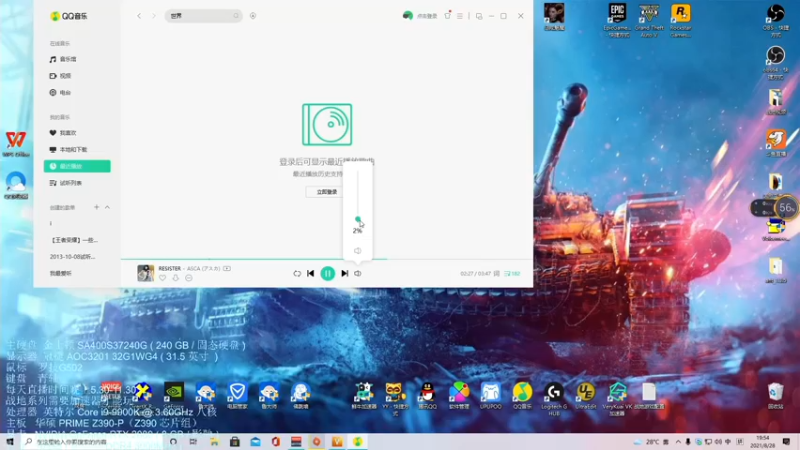This screenshot has width=800, height=450.
Task: Switch to mini mode via title bar icon
Action: [479, 16]
